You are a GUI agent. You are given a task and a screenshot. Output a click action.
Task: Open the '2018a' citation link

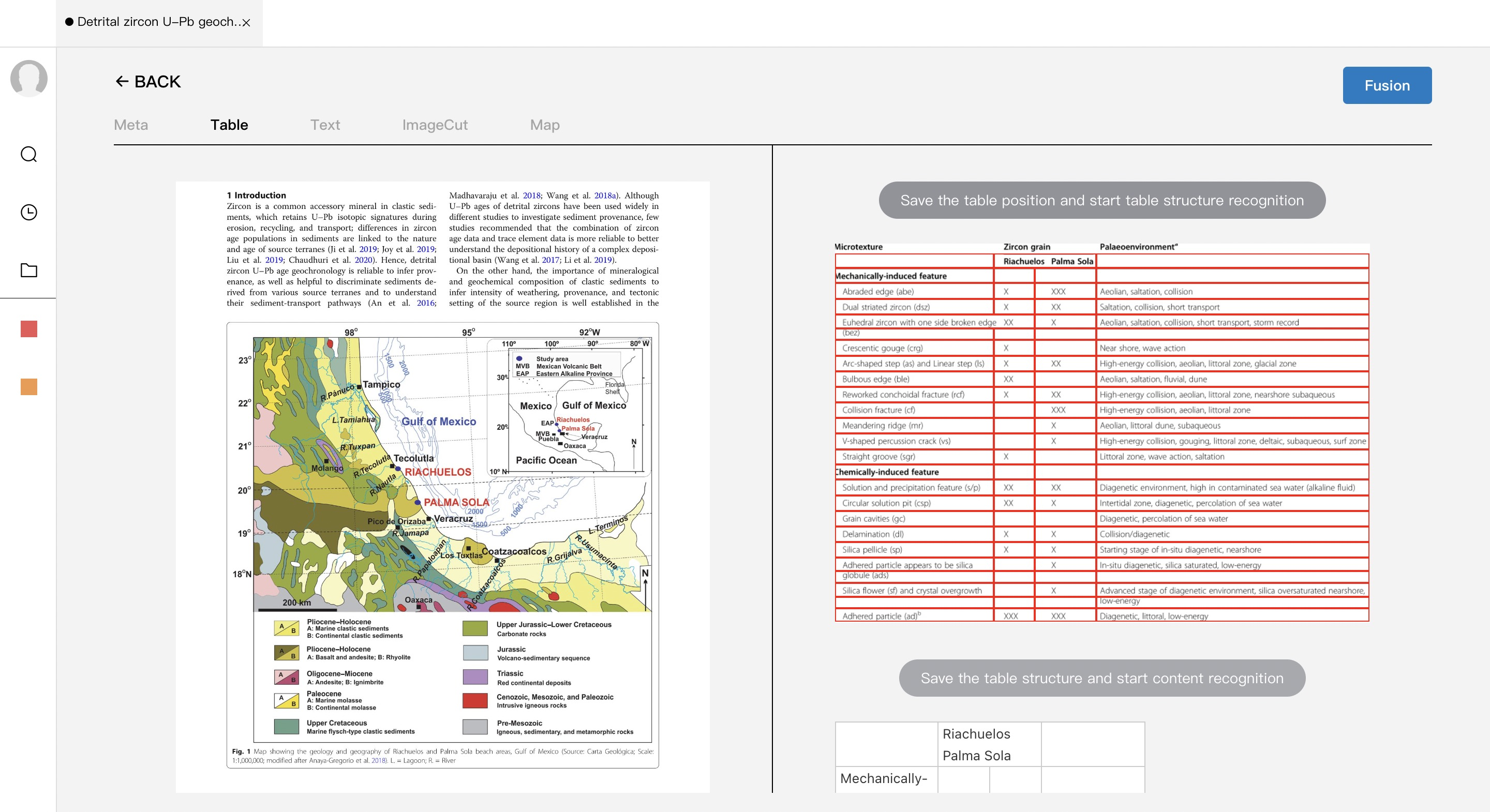pos(605,196)
